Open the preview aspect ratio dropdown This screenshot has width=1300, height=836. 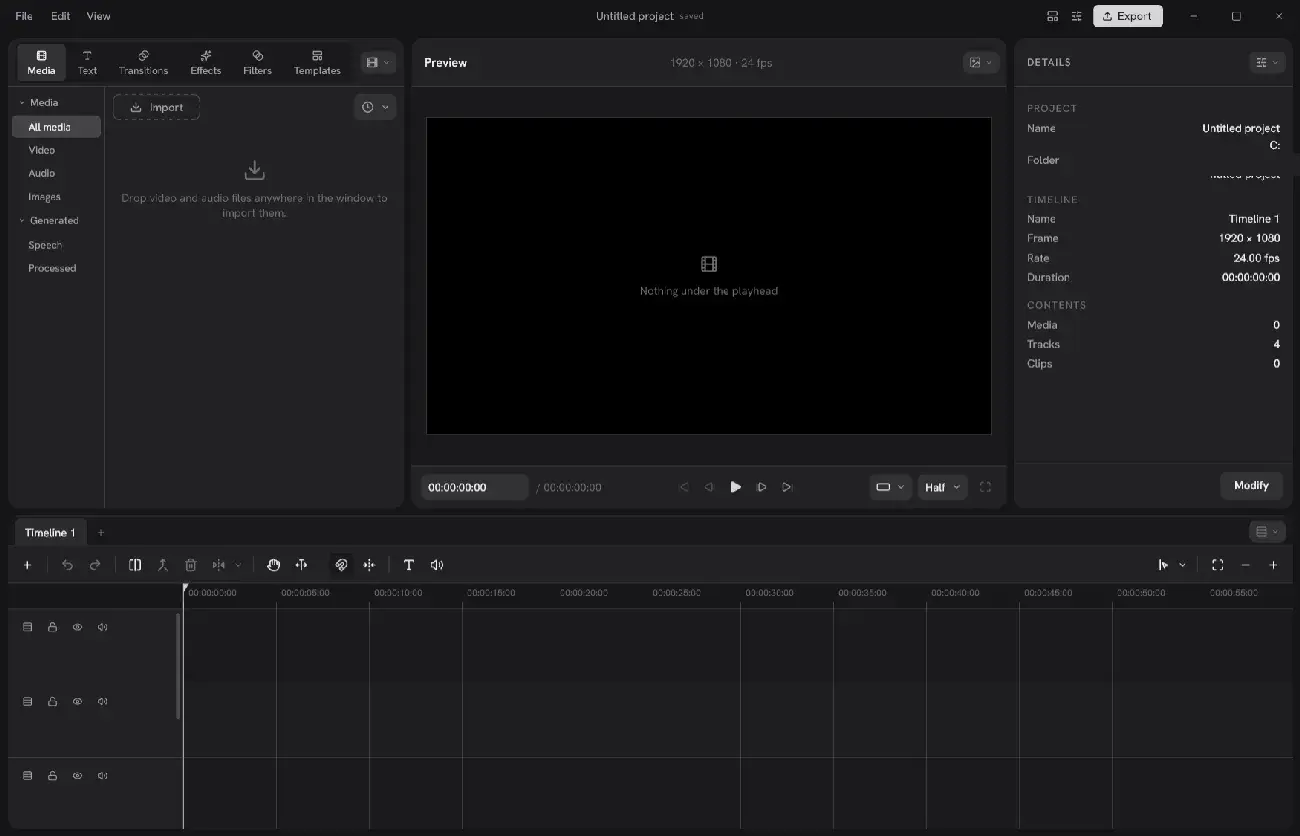890,487
